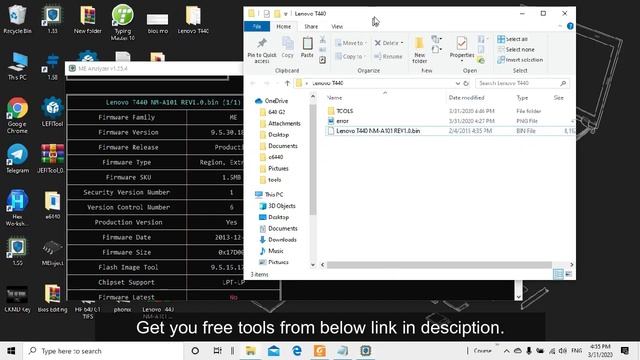Open the Recycle Bin desktop icon
This screenshot has width=640, height=360.
pyautogui.click(x=17, y=19)
